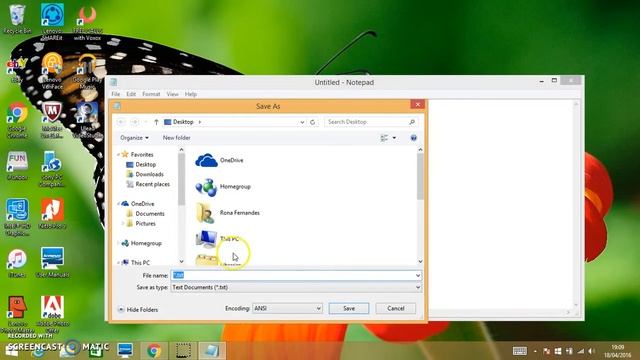Screen dimensions: 640x360
Task: Click Desktop breadcrumb chevron in address bar
Action: tap(200, 122)
